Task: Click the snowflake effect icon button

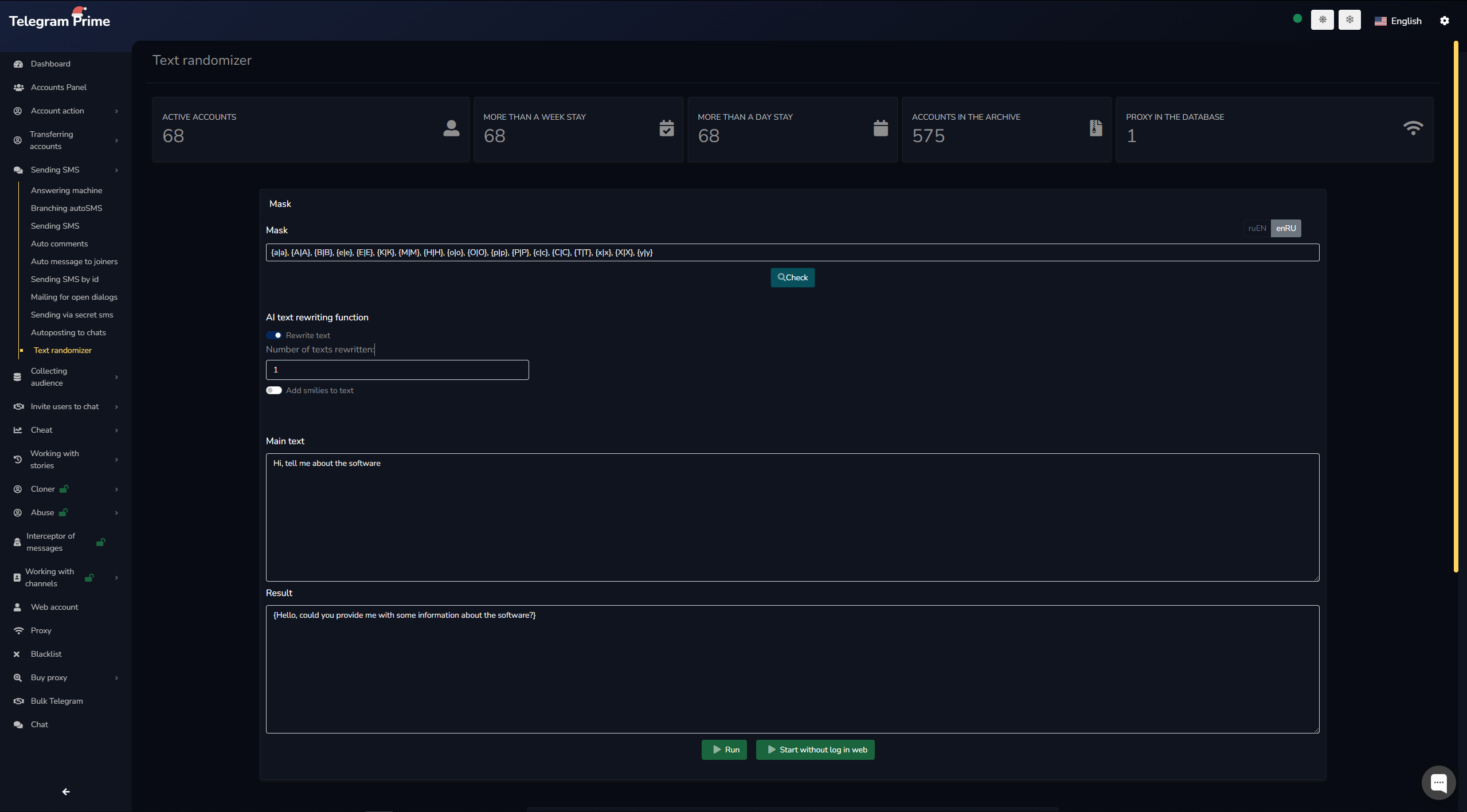Action: click(1349, 20)
